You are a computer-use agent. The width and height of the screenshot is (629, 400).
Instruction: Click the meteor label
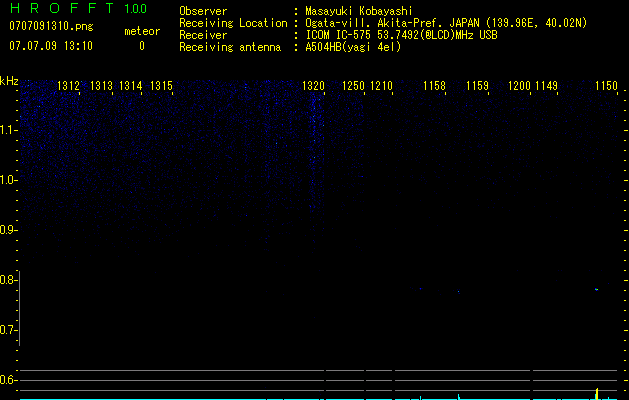(x=142, y=31)
